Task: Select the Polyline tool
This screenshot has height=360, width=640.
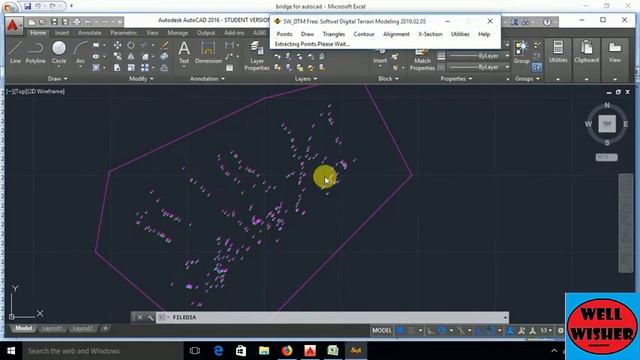Action: click(36, 52)
